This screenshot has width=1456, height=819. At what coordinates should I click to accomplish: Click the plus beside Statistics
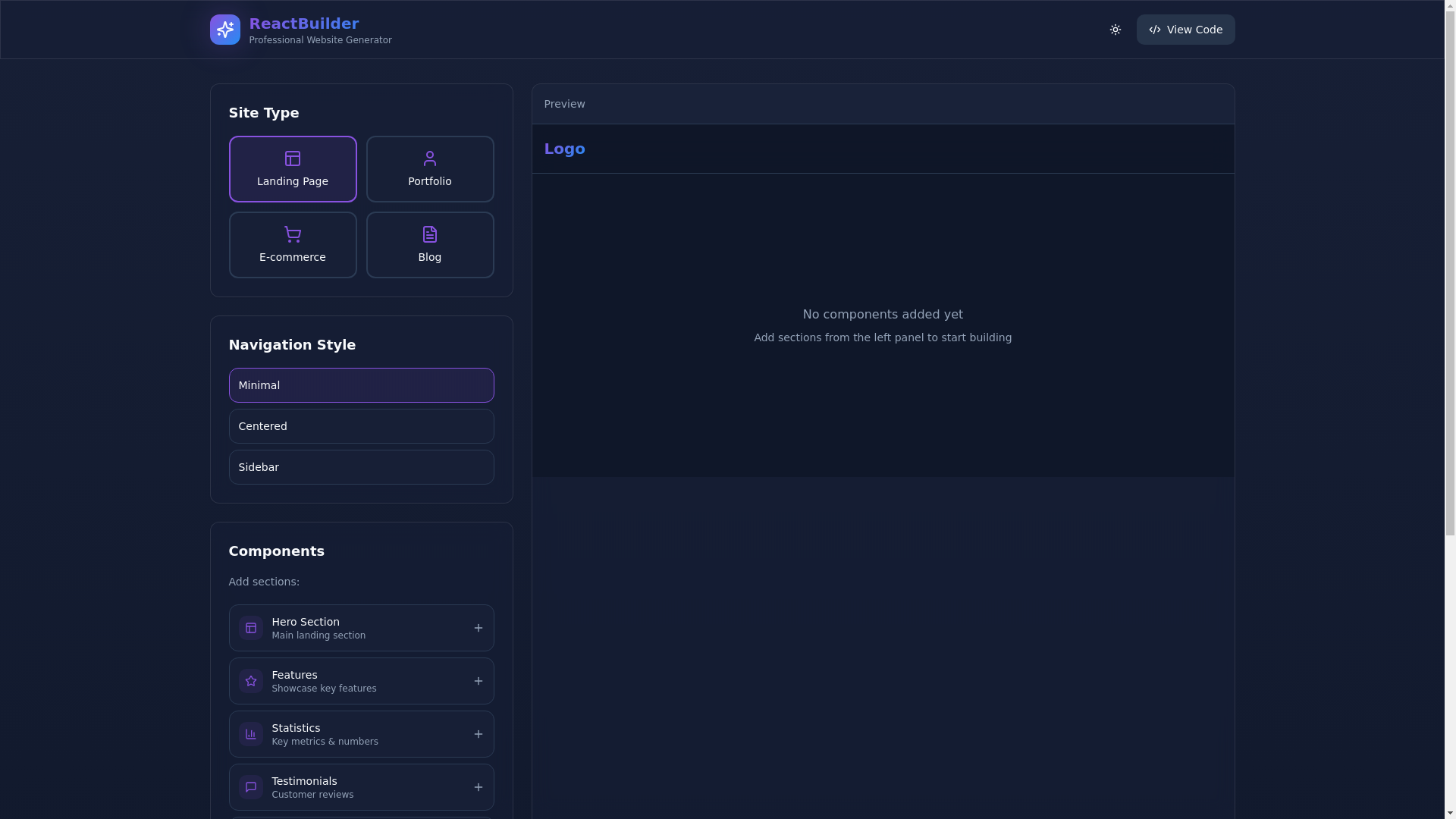coord(478,734)
